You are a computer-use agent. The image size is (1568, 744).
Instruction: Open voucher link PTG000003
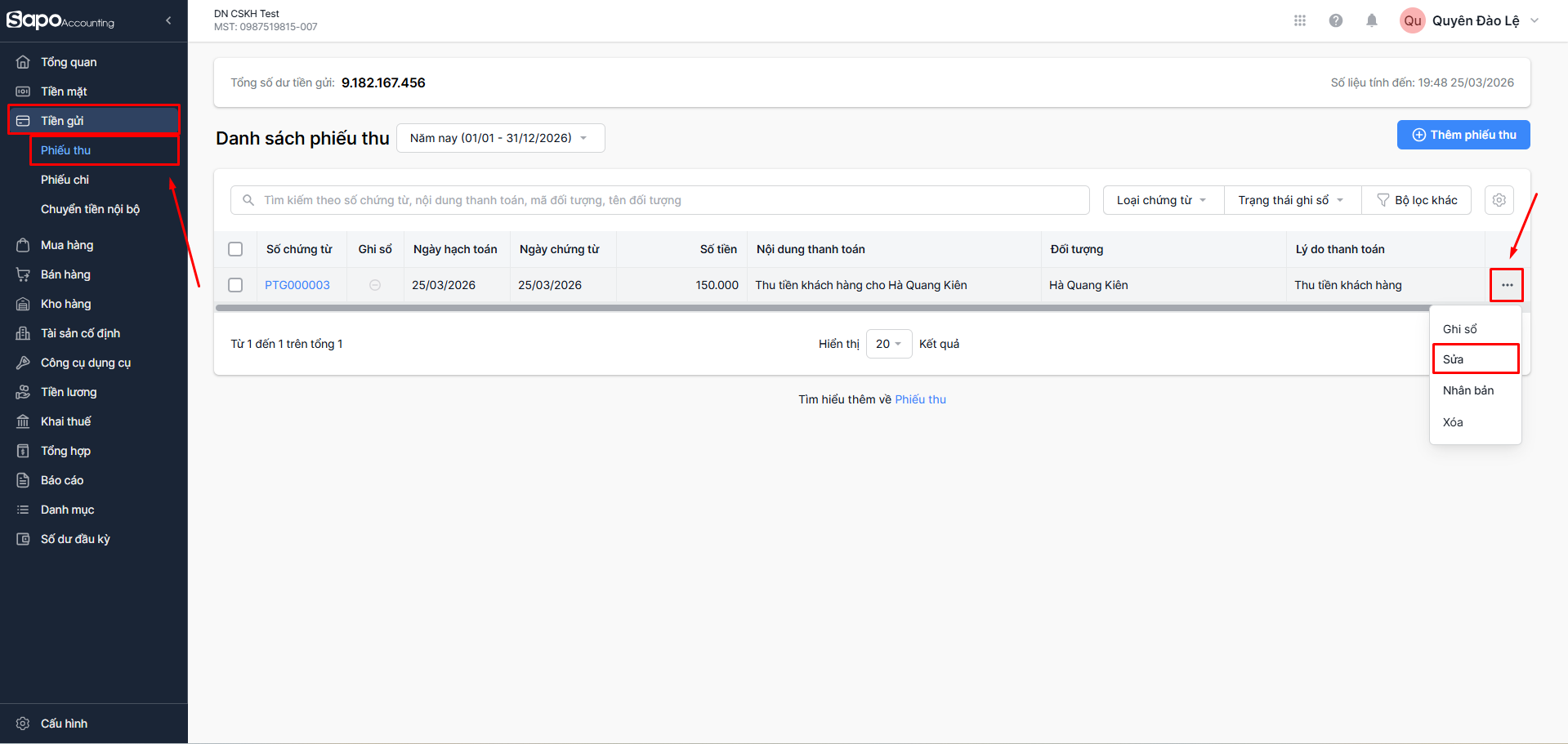click(297, 285)
